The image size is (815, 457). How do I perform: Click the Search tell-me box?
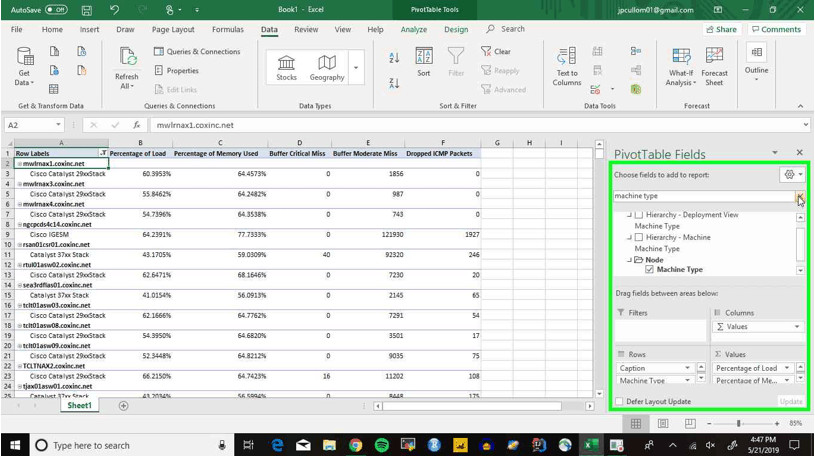[506, 29]
